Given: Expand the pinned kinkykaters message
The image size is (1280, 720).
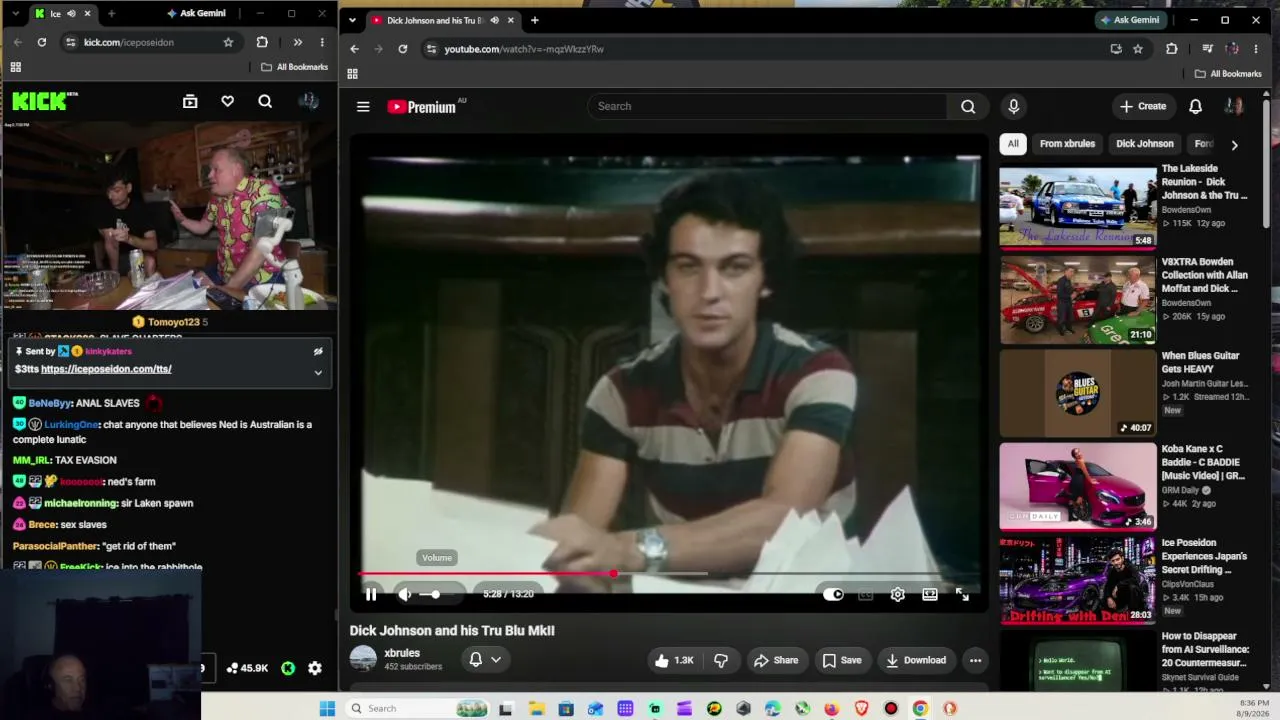Looking at the screenshot, I should (x=318, y=373).
